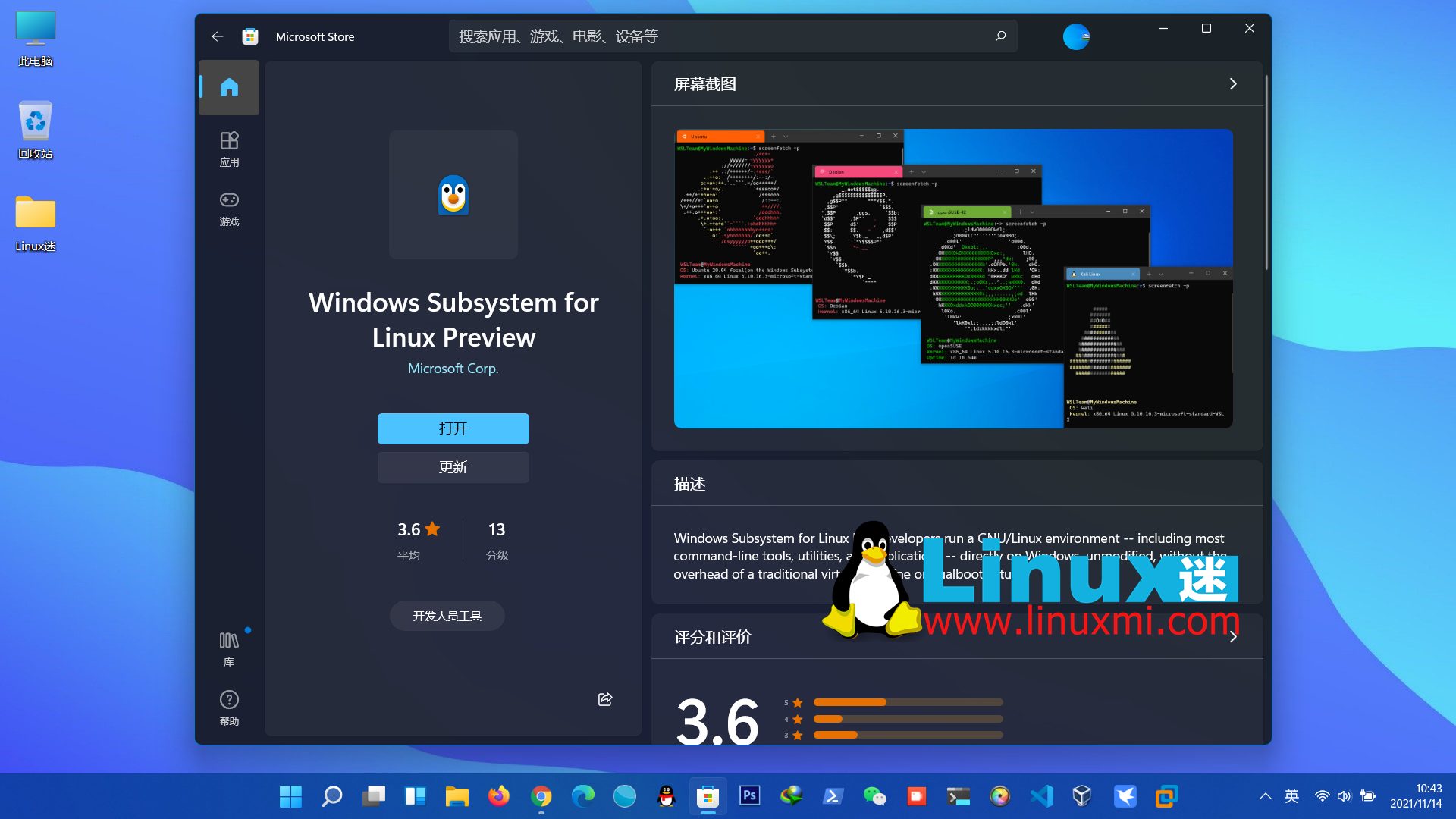Open 开发人员工具 developer tools
The width and height of the screenshot is (1456, 819).
pyautogui.click(x=447, y=616)
